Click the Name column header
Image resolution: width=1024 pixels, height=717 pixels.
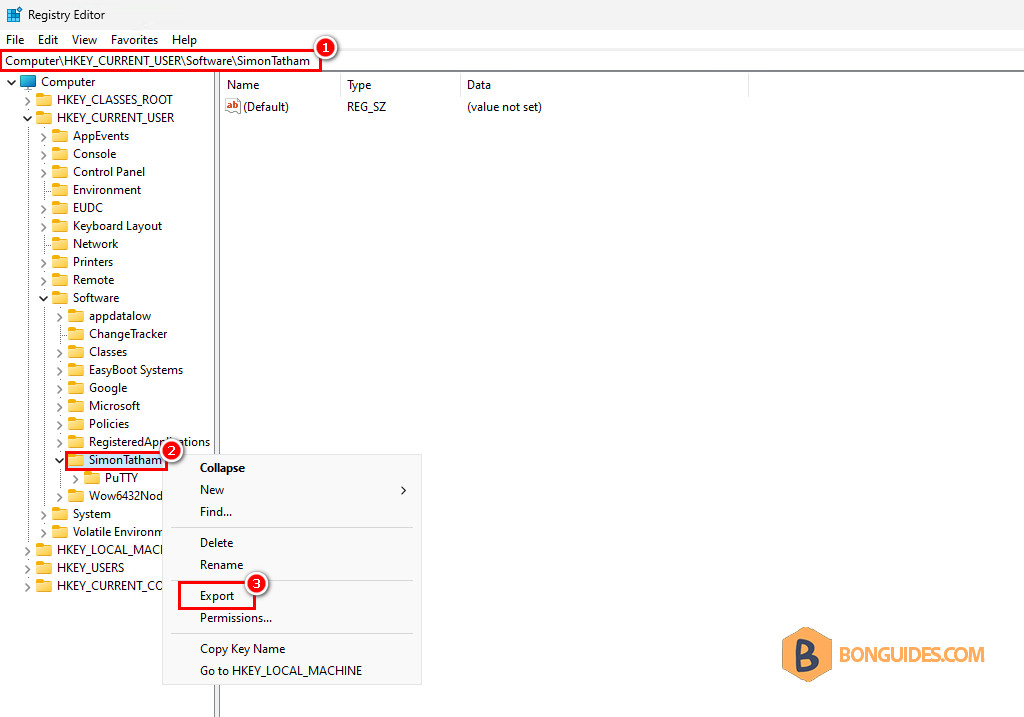point(281,85)
